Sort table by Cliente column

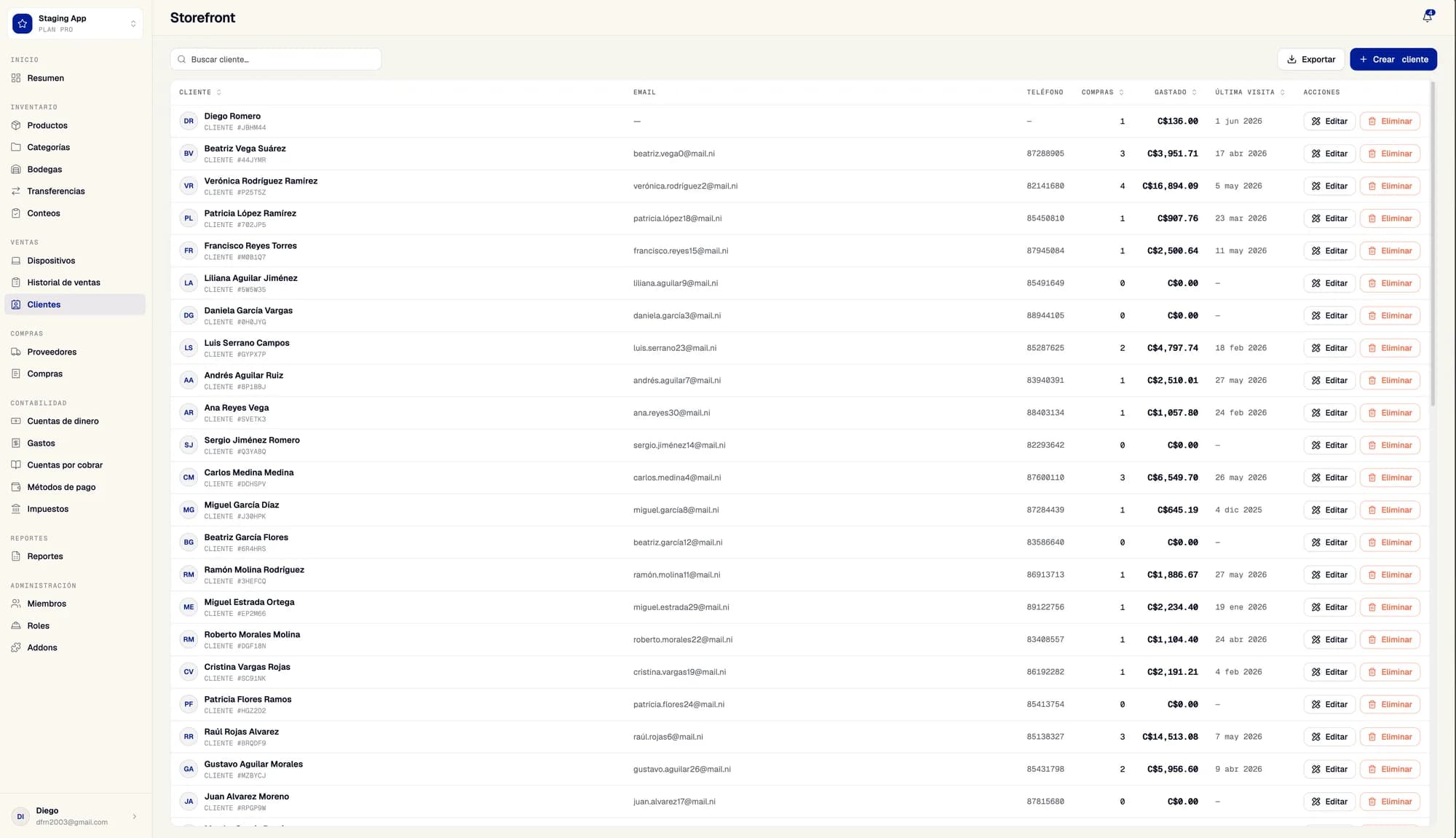point(200,92)
